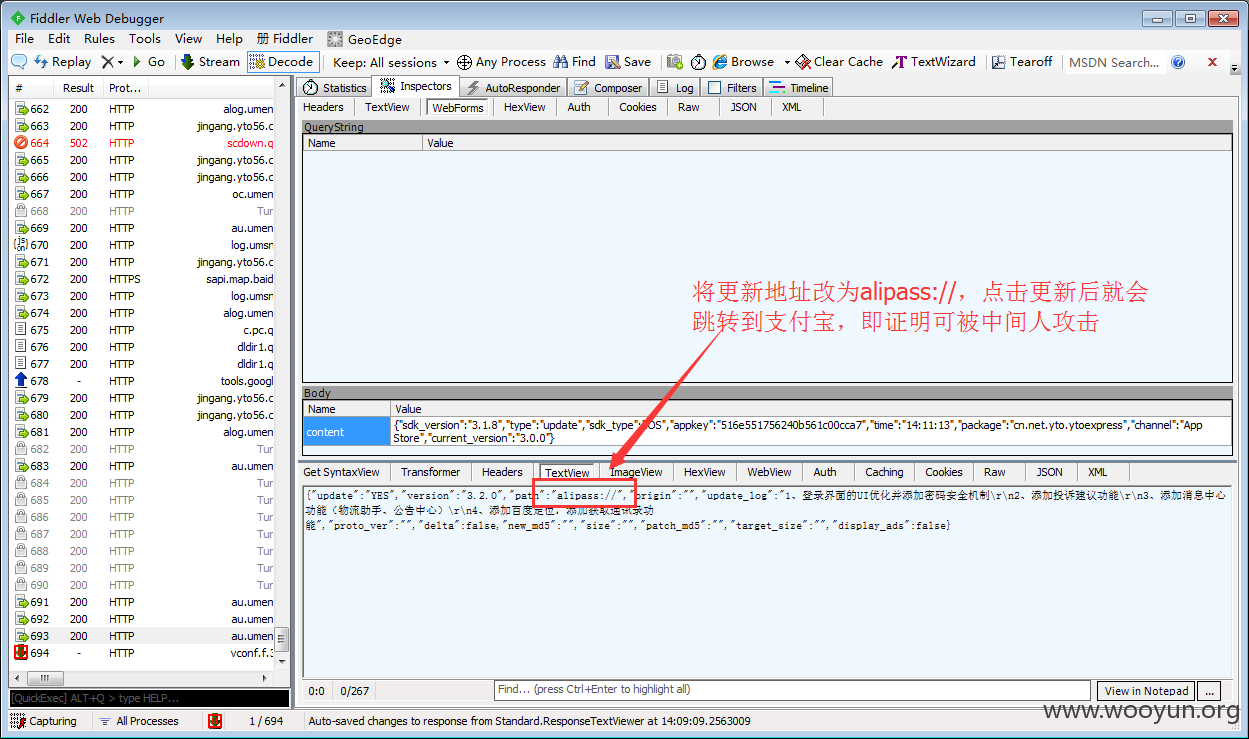Open the TextWizard tool
The image size is (1249, 739).
(x=934, y=62)
